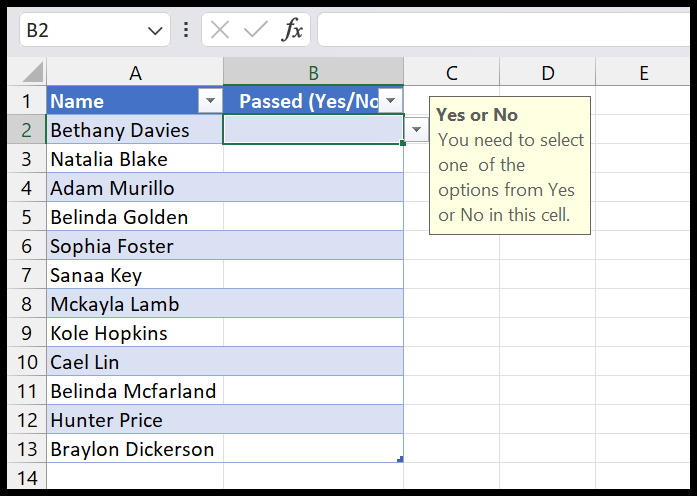Click the Enter checkmark icon in formula bar
The width and height of the screenshot is (697, 496).
click(256, 31)
